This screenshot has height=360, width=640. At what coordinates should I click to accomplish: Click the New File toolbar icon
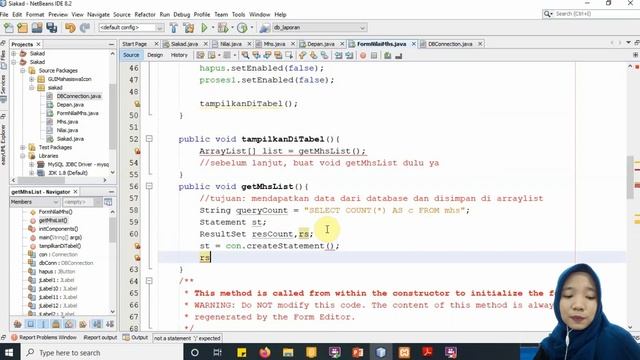[9, 27]
